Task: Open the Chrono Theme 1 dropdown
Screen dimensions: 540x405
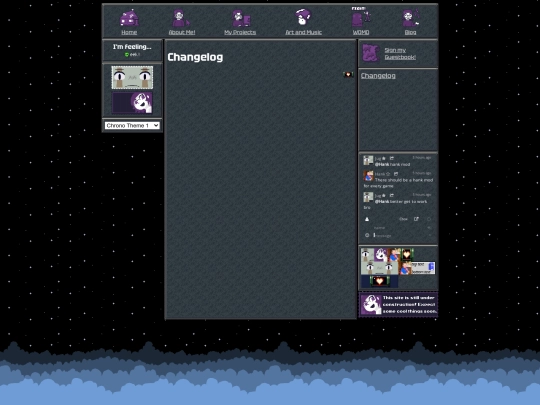Action: point(132,125)
